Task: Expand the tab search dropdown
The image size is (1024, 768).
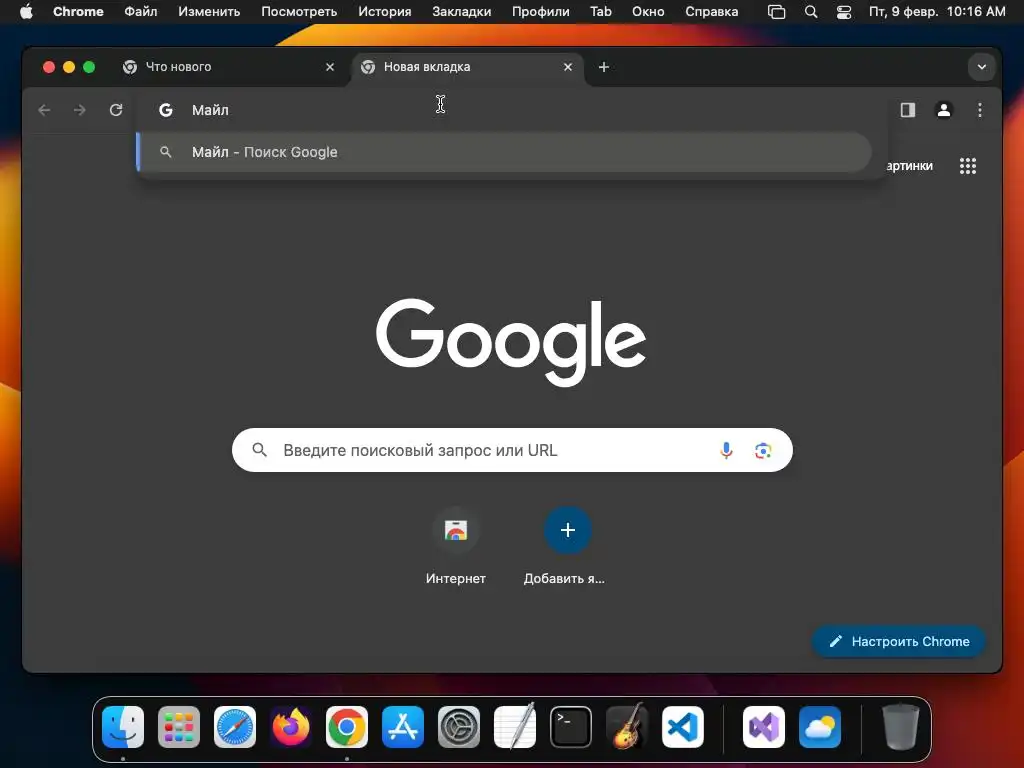Action: click(982, 67)
